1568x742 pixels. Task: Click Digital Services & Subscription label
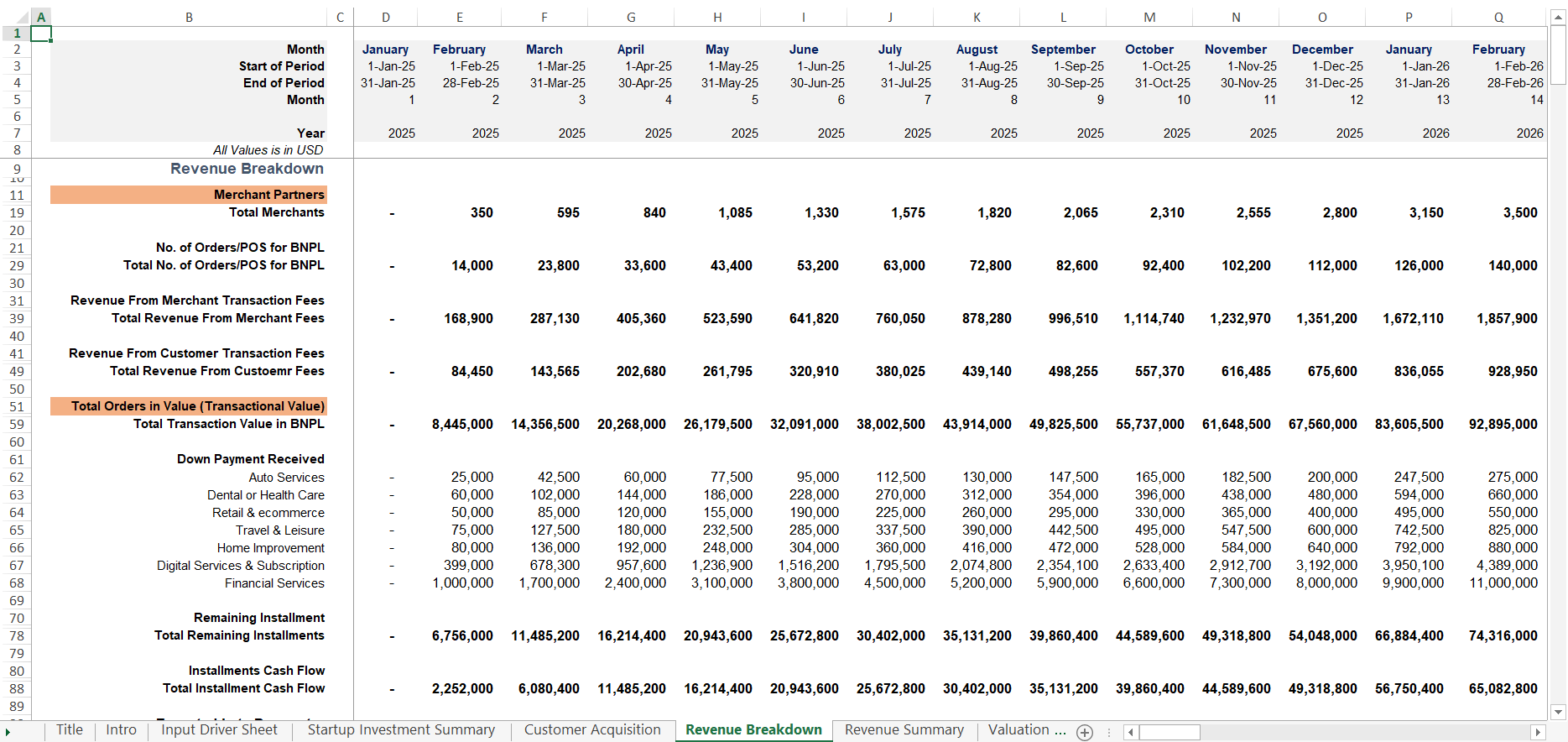click(x=241, y=566)
